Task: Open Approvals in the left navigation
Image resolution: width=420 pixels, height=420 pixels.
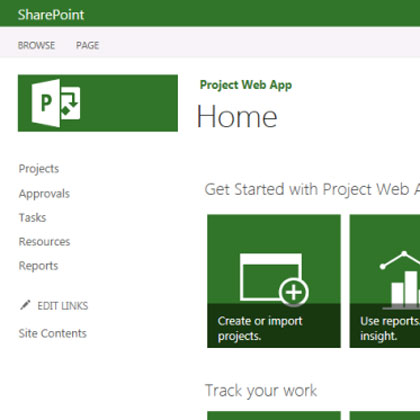Action: coord(44,194)
